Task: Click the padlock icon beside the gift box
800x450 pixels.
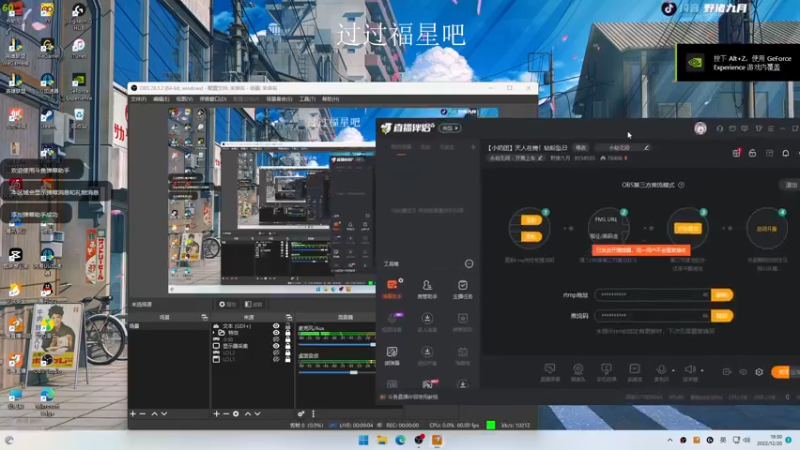Action: (753, 153)
